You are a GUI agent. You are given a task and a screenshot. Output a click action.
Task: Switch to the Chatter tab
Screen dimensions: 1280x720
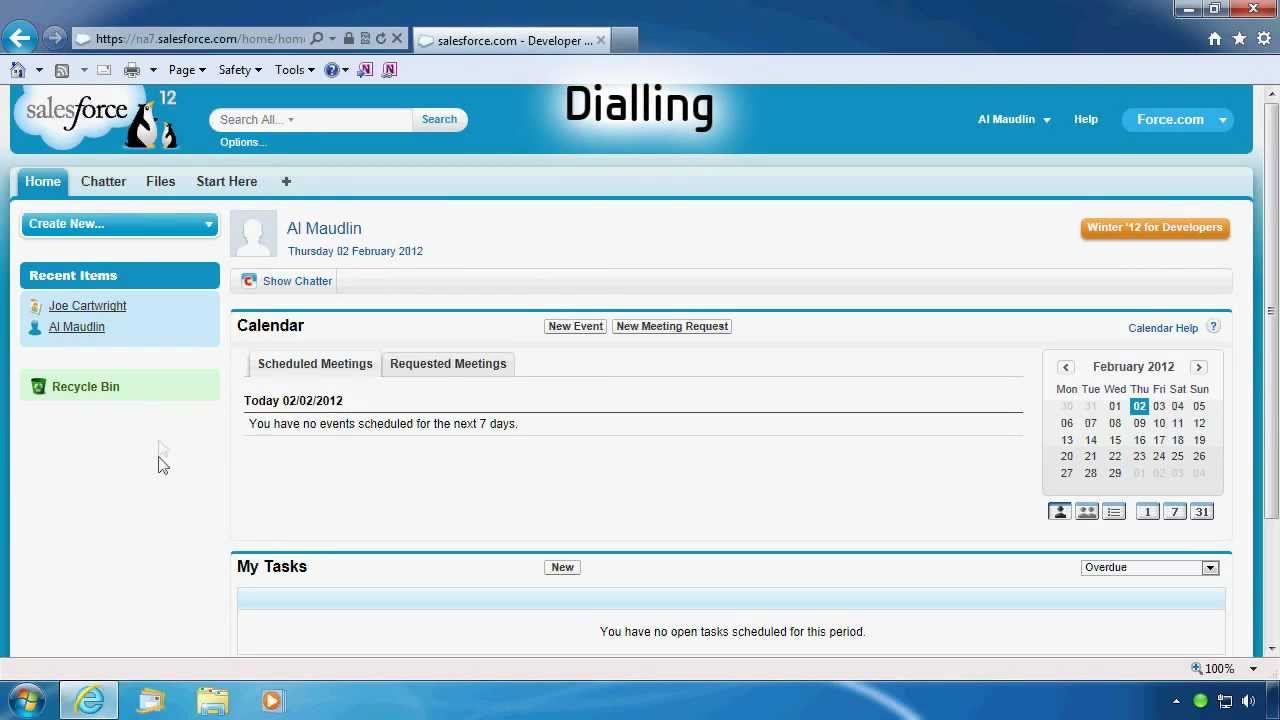[x=103, y=181]
